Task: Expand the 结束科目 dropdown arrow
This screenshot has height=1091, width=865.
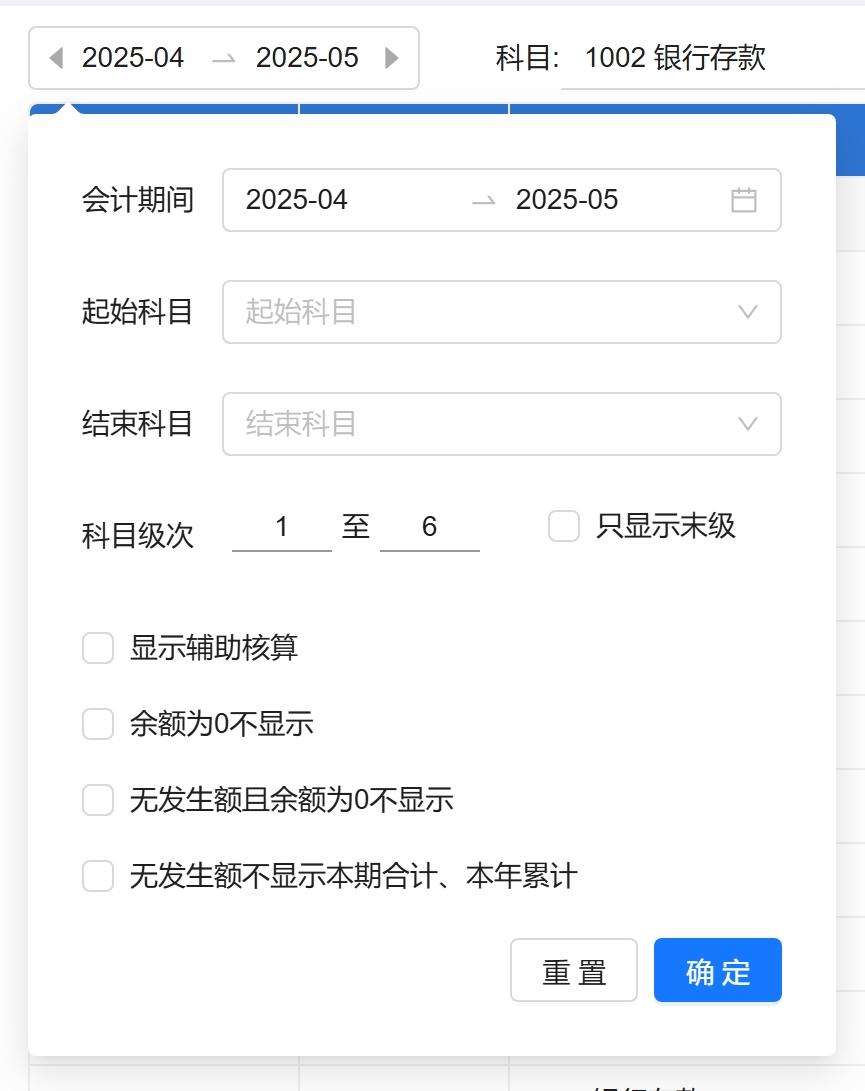Action: (747, 424)
